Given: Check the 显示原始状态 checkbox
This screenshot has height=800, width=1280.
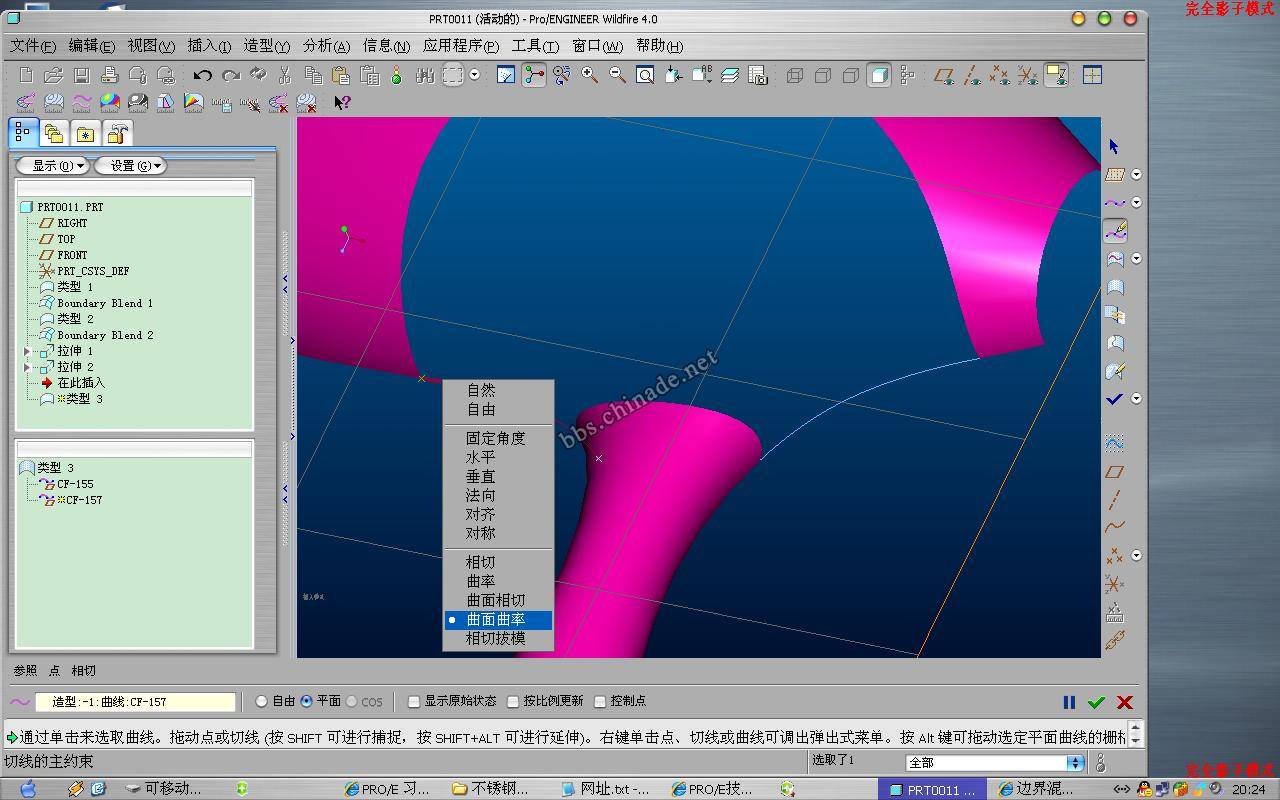Looking at the screenshot, I should tap(414, 702).
